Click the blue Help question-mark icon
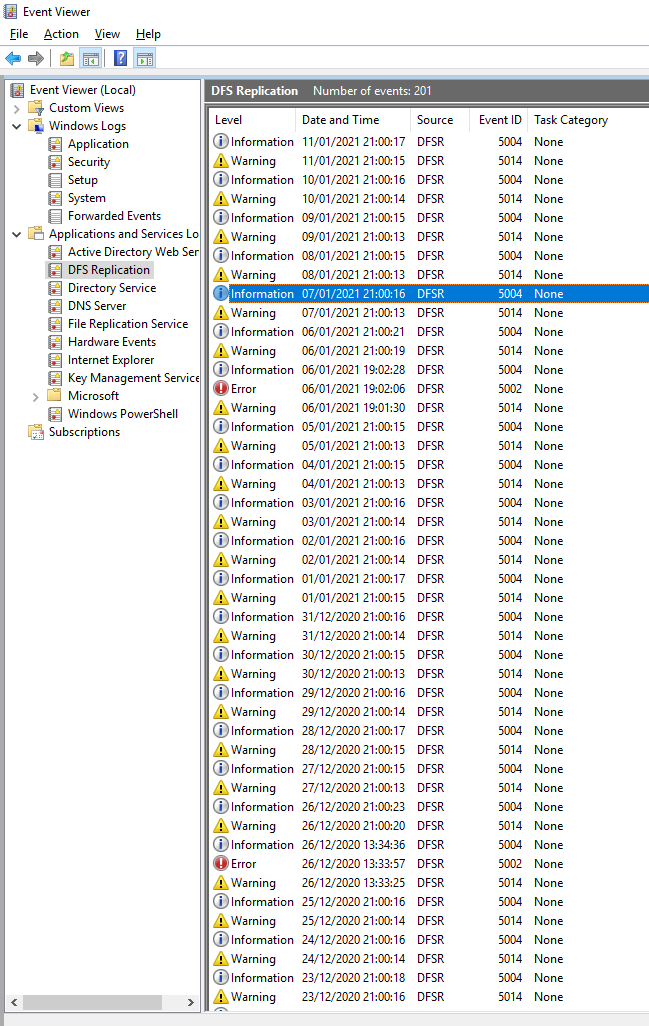 [120, 59]
